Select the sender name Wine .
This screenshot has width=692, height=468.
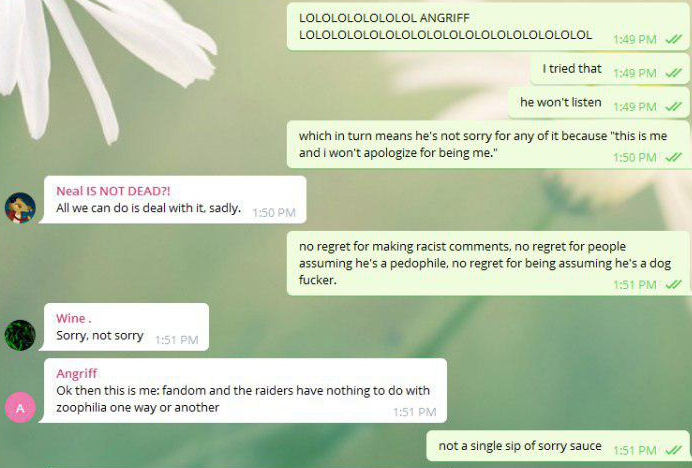pyautogui.click(x=74, y=318)
